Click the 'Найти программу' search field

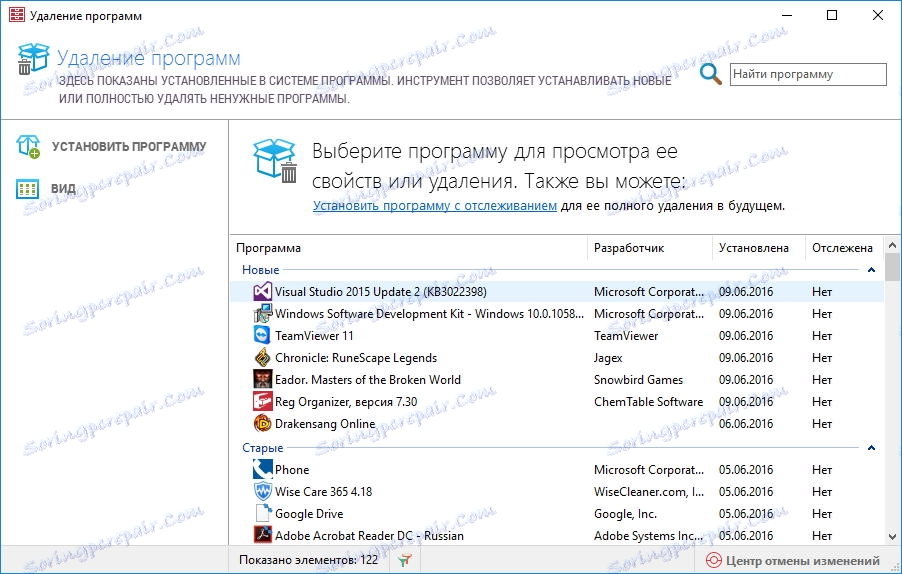pyautogui.click(x=808, y=74)
